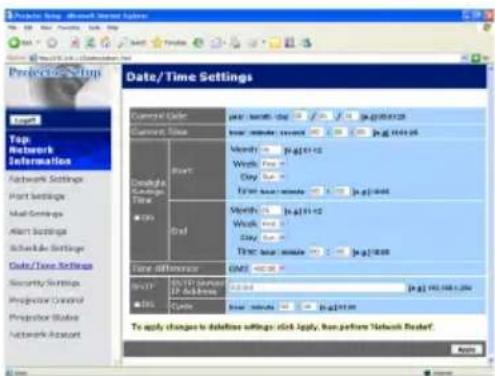Open the View menu
The image size is (495, 376).
pos(46,28)
